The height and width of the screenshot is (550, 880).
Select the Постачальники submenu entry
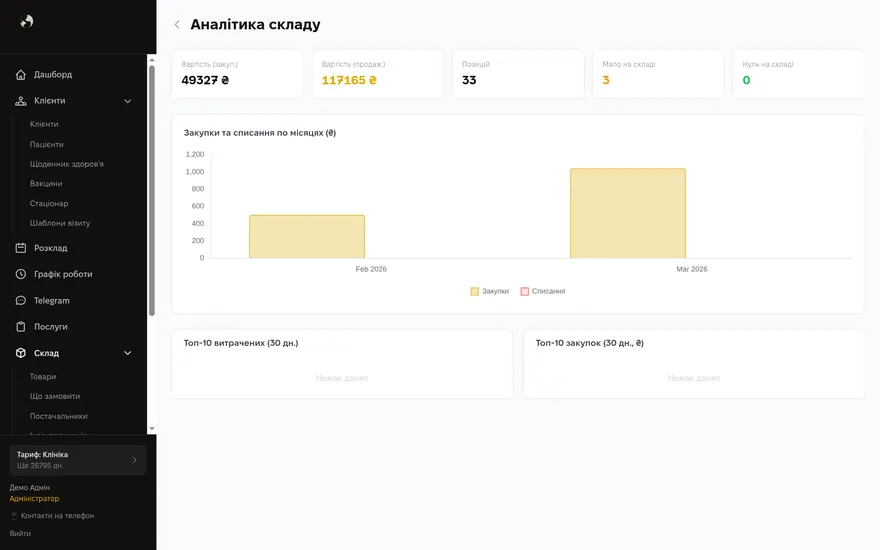click(x=59, y=416)
